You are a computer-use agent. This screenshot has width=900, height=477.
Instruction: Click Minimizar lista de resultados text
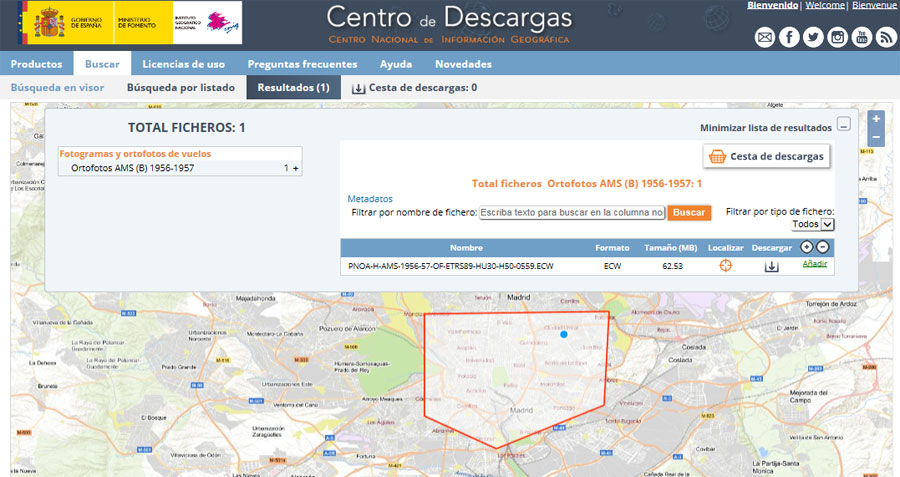[766, 127]
